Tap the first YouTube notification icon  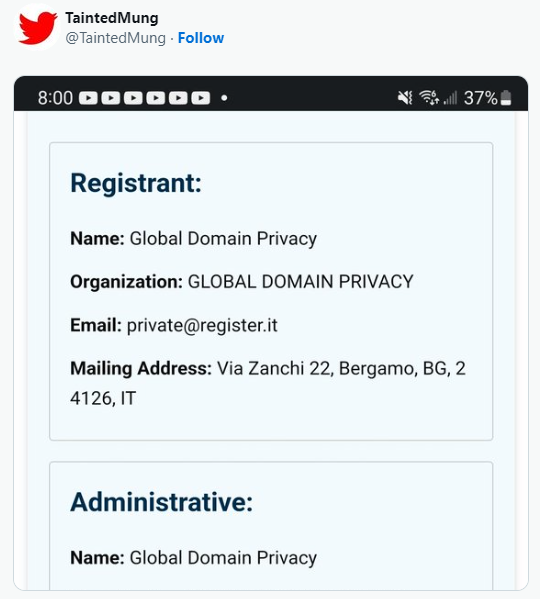click(88, 98)
